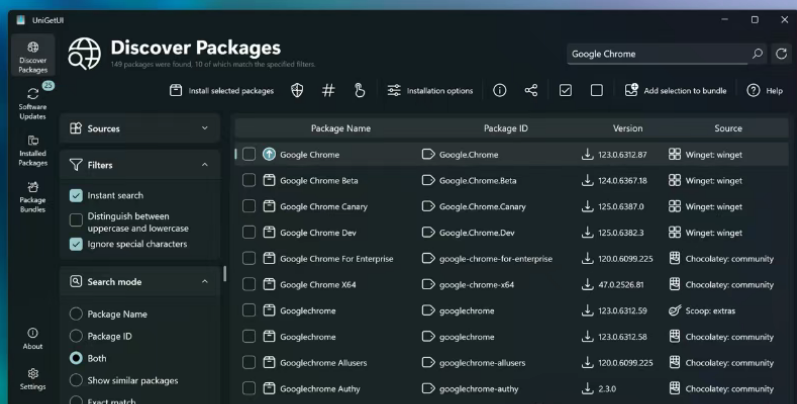Viewport: 797px width, 404px height.
Task: Install as administrator shield icon
Action: (x=297, y=90)
